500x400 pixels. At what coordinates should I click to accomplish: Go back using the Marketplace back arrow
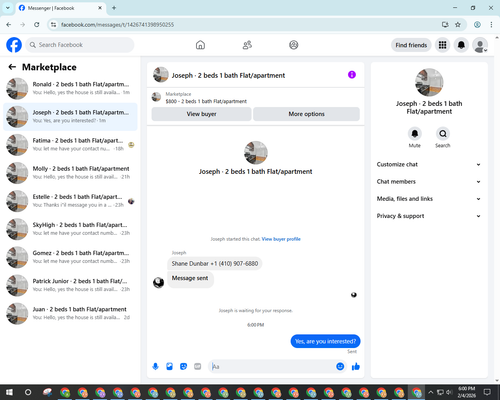click(x=12, y=67)
